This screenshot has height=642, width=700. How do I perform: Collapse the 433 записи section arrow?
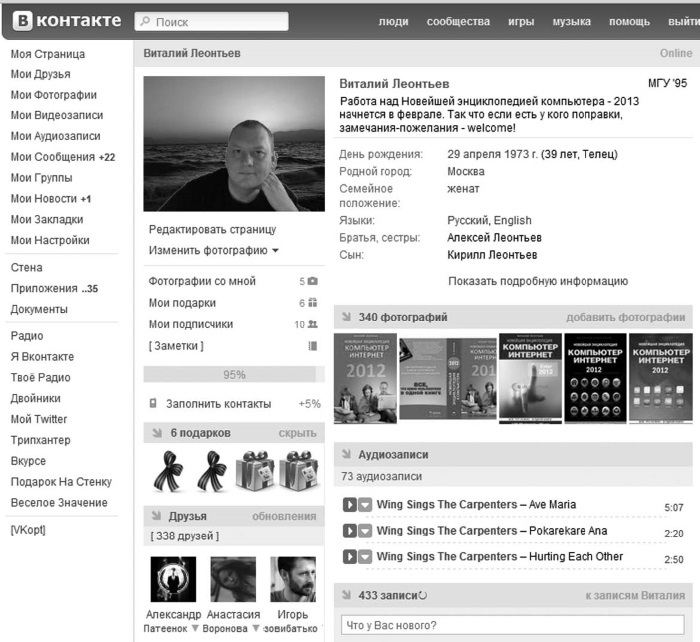346,595
